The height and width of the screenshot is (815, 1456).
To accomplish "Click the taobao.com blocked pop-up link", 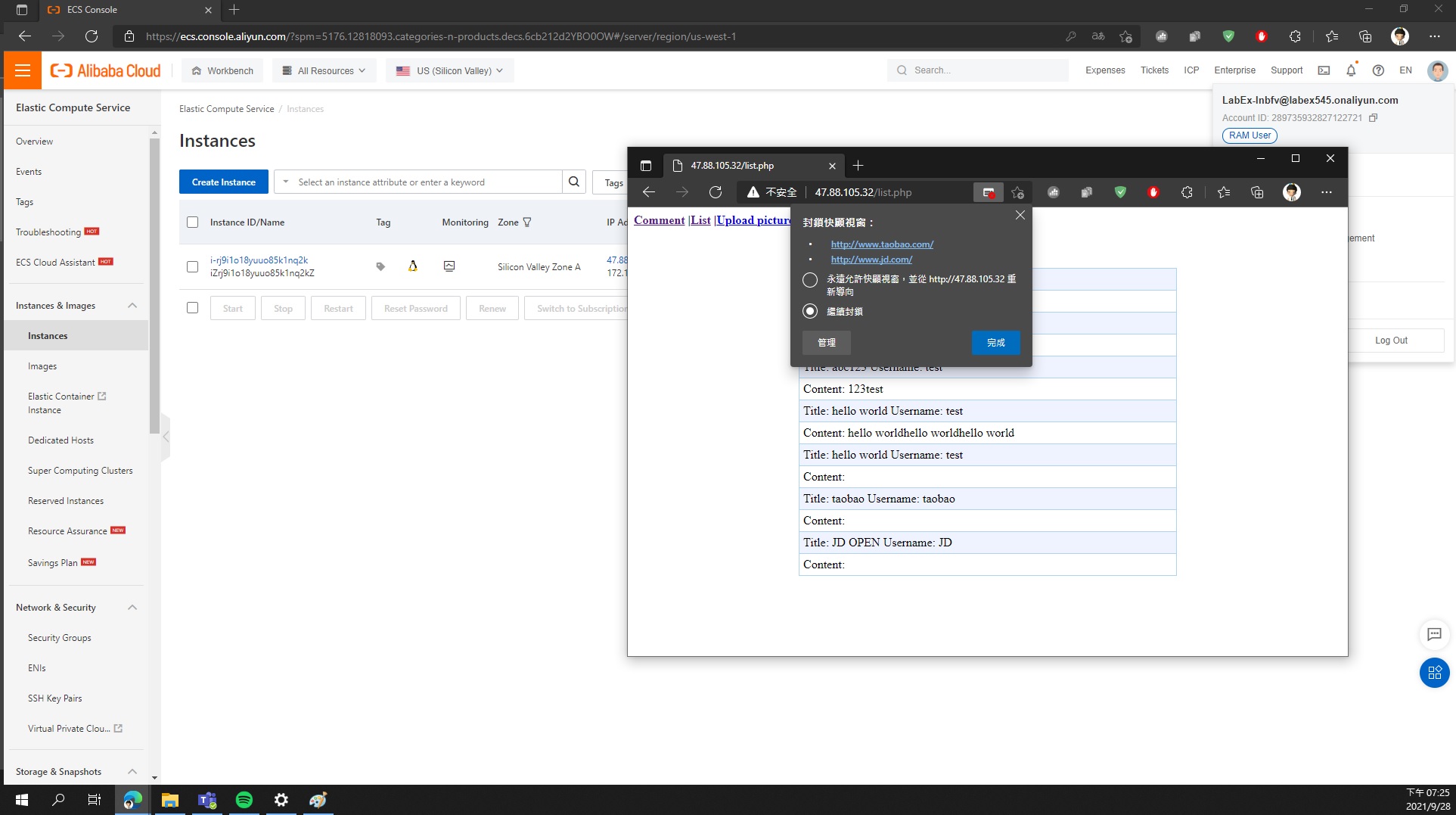I will (882, 244).
